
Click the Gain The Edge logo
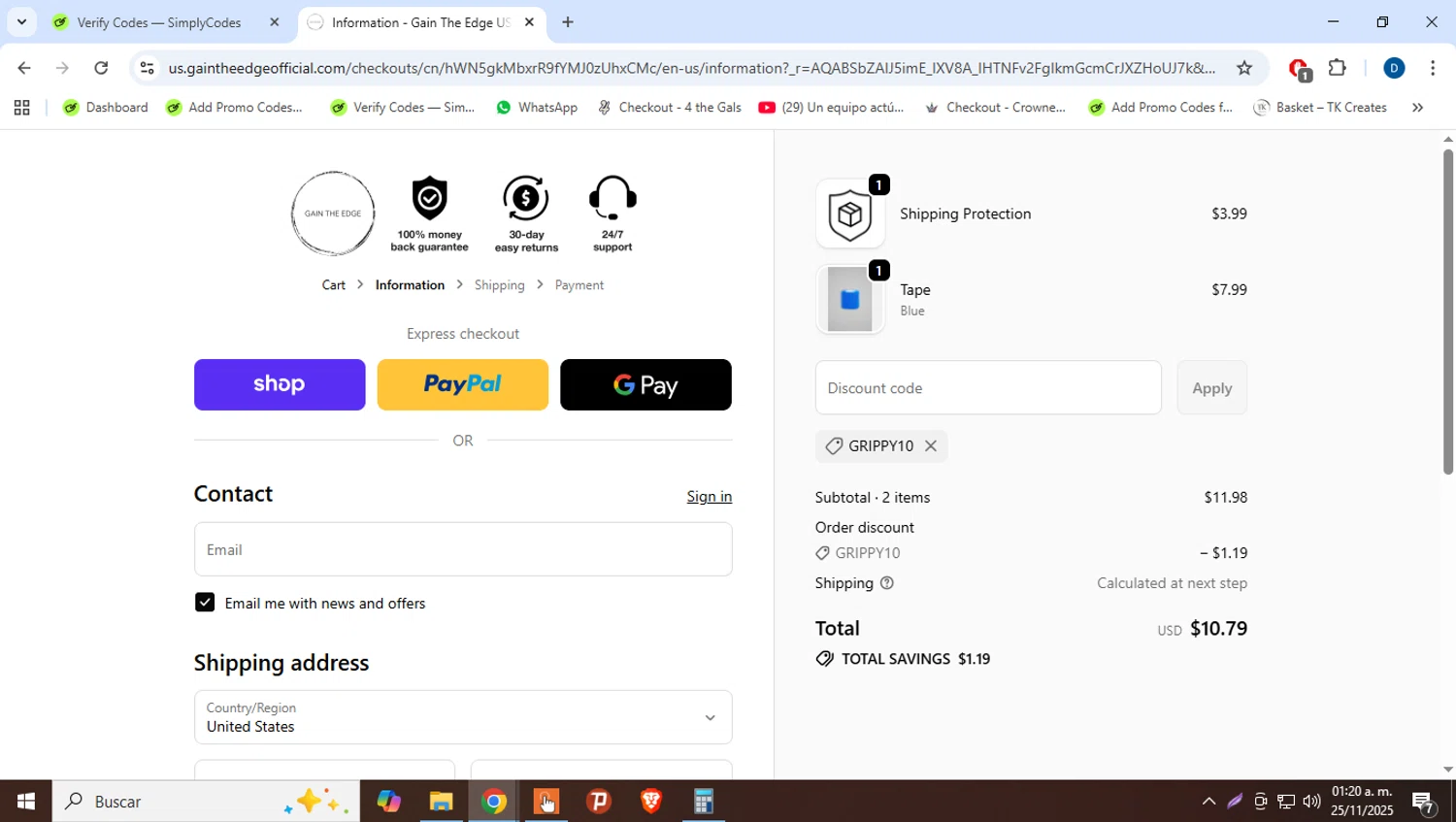(x=333, y=214)
